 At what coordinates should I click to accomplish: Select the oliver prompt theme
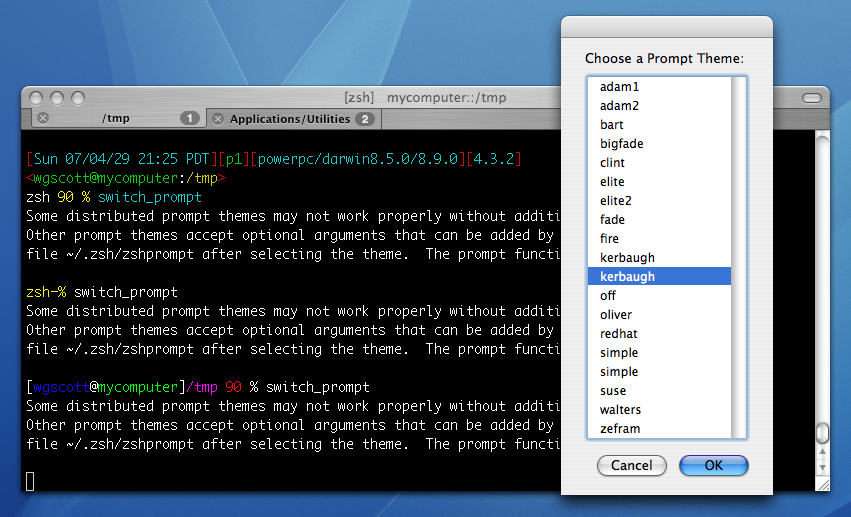[x=659, y=315]
